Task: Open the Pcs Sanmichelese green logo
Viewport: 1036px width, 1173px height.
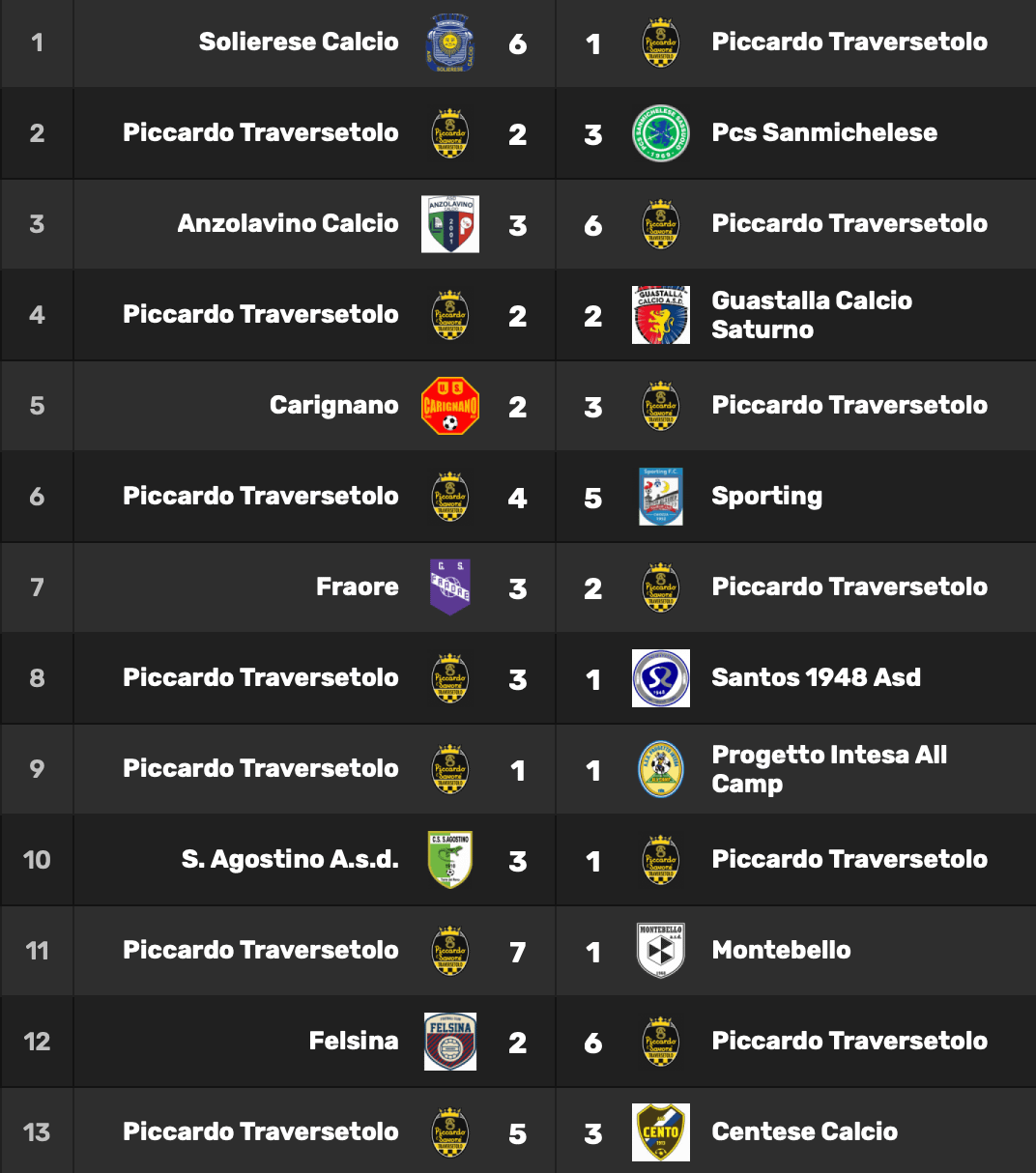Action: (661, 133)
